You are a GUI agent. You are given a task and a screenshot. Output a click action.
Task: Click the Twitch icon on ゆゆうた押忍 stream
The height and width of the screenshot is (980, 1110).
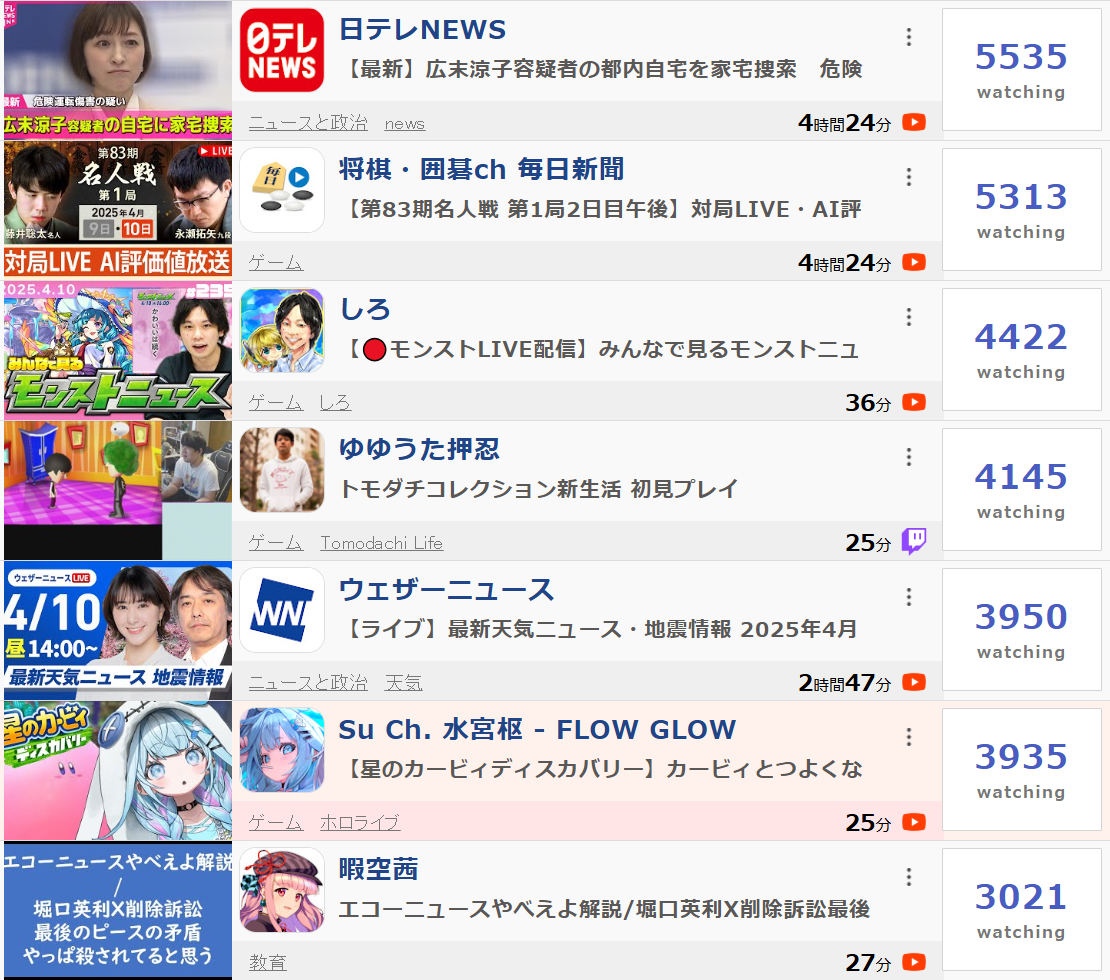click(914, 541)
